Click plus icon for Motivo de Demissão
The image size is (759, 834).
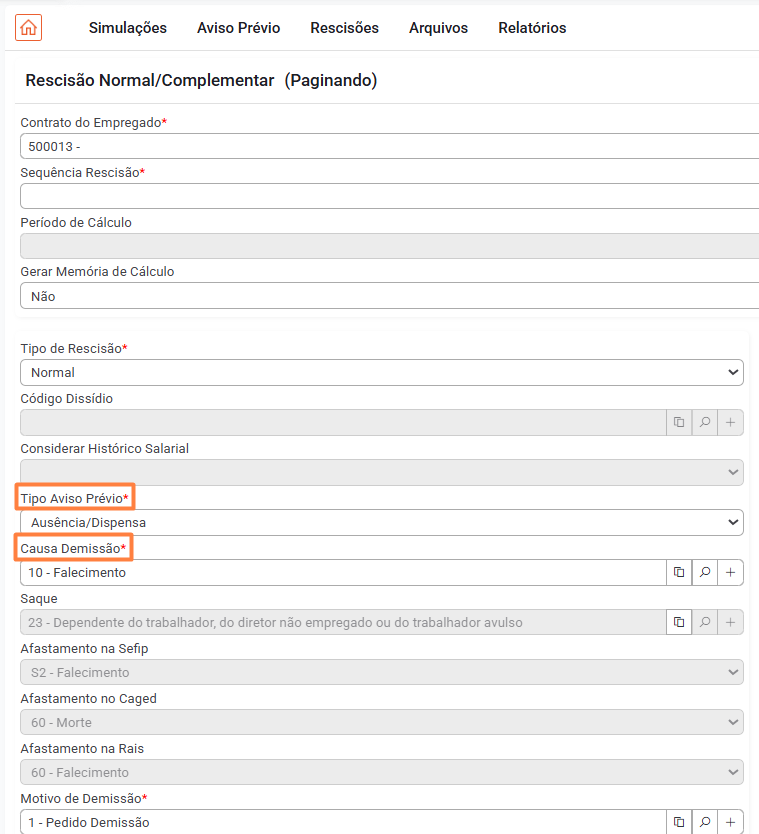click(x=730, y=822)
